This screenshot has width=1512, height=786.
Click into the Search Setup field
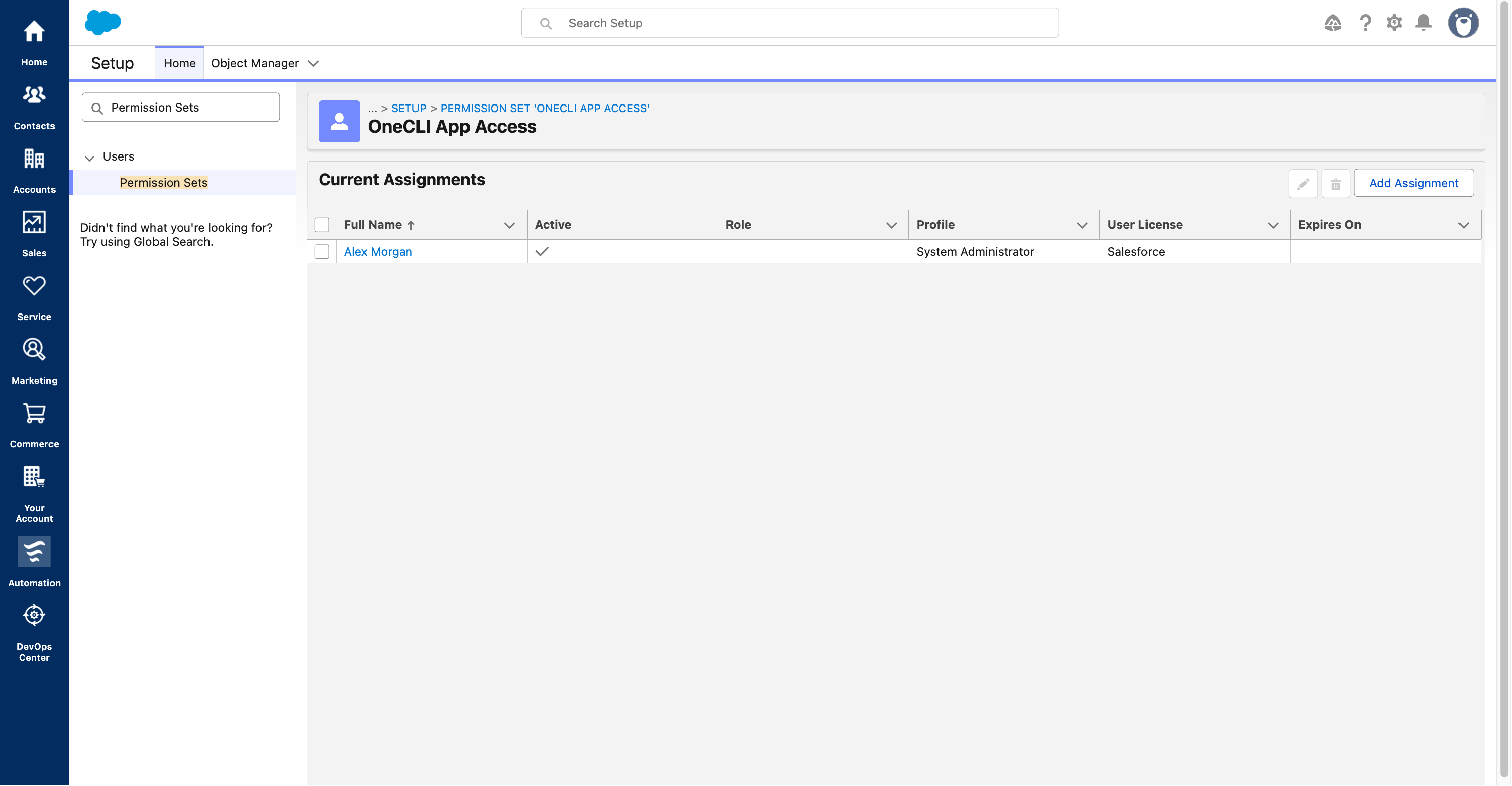(790, 23)
